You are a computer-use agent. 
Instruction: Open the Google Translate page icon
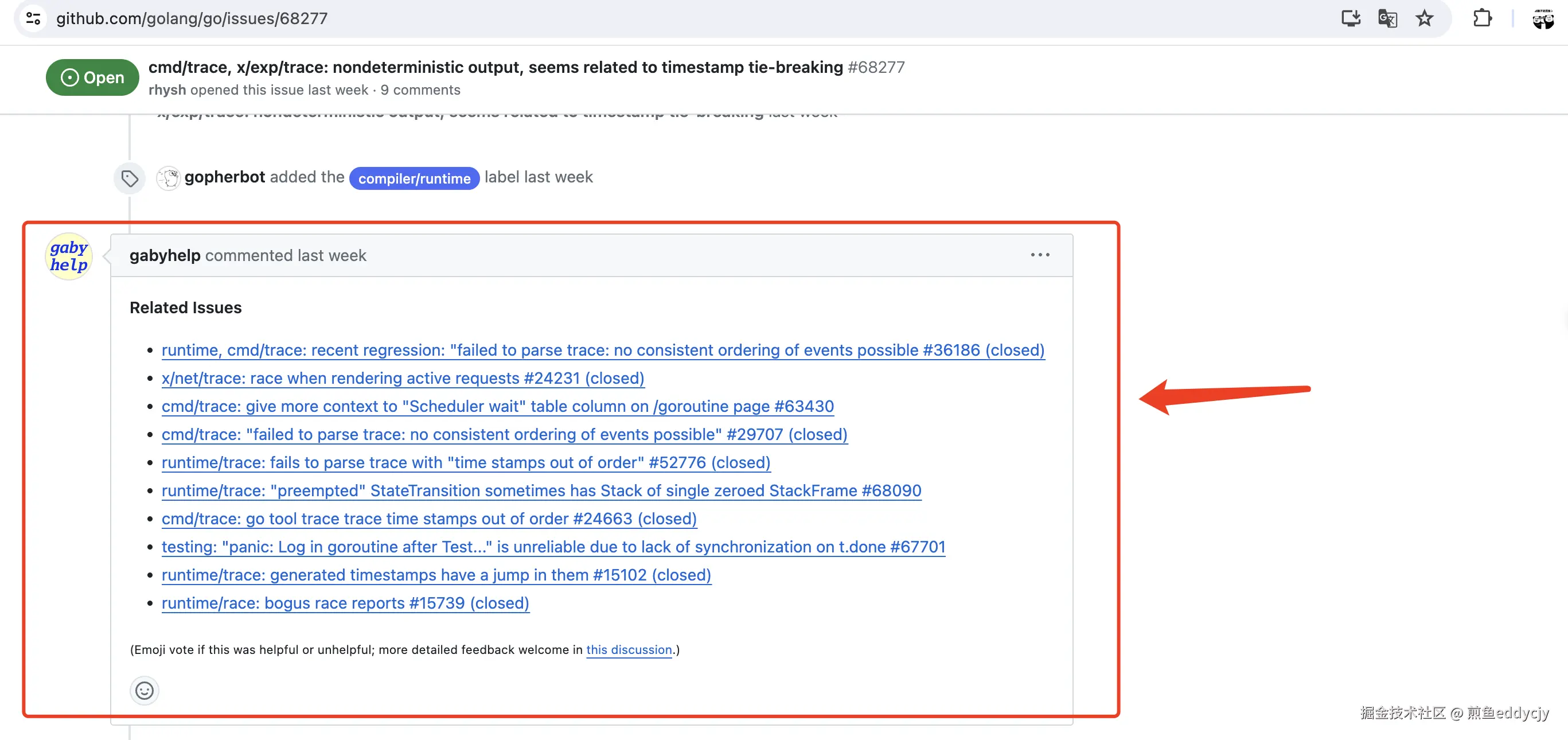coord(1387,18)
